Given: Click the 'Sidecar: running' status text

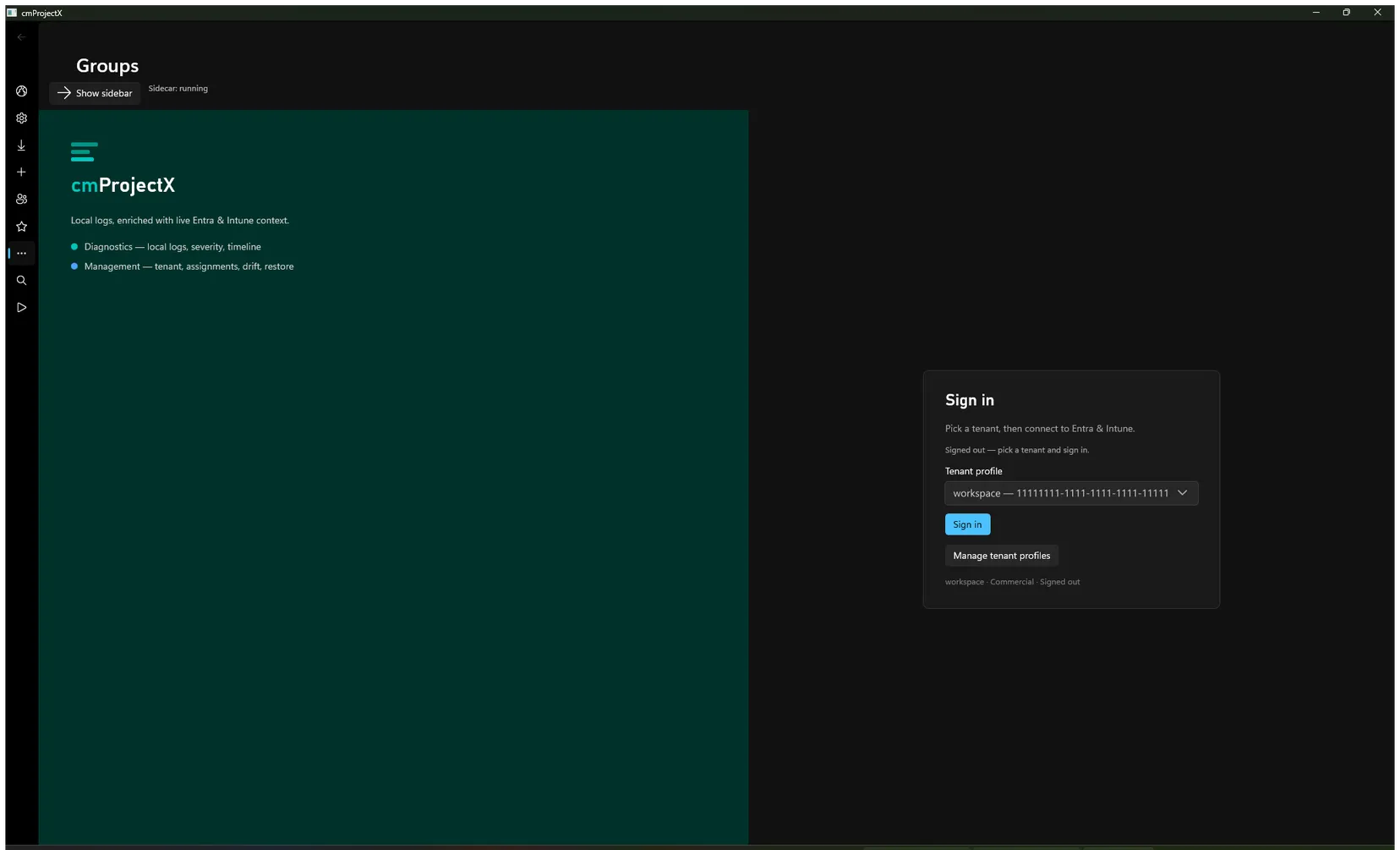Looking at the screenshot, I should click(178, 88).
